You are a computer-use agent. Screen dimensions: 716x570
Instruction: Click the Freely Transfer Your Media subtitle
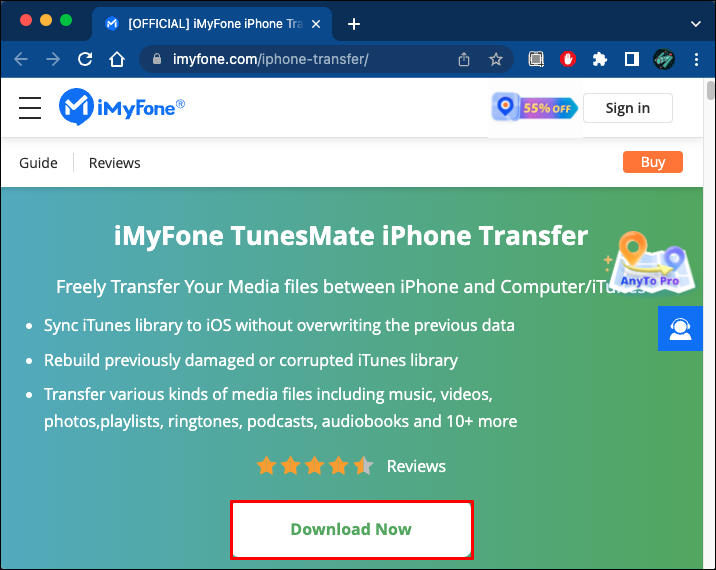pyautogui.click(x=351, y=287)
